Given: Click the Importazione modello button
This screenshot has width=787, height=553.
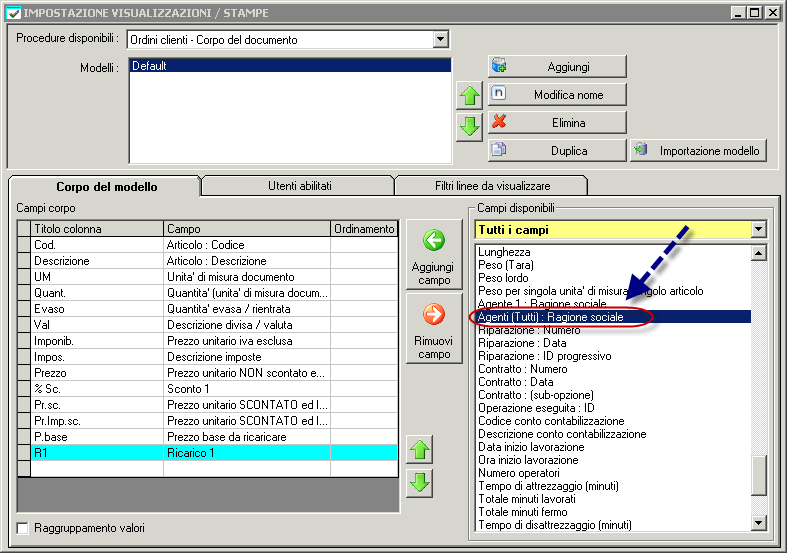Looking at the screenshot, I should (x=698, y=151).
